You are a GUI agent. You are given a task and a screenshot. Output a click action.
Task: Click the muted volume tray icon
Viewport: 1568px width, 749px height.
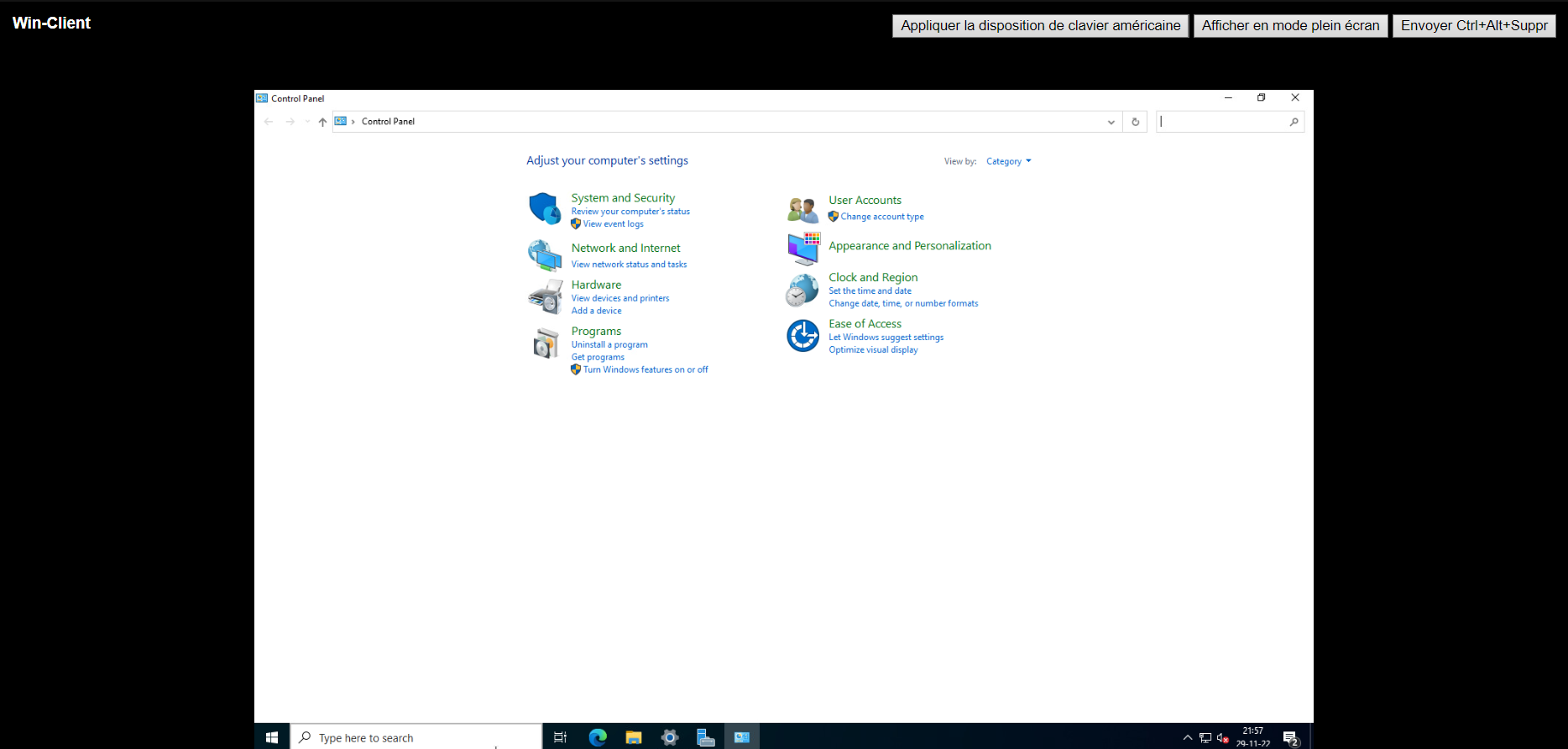click(x=1223, y=738)
